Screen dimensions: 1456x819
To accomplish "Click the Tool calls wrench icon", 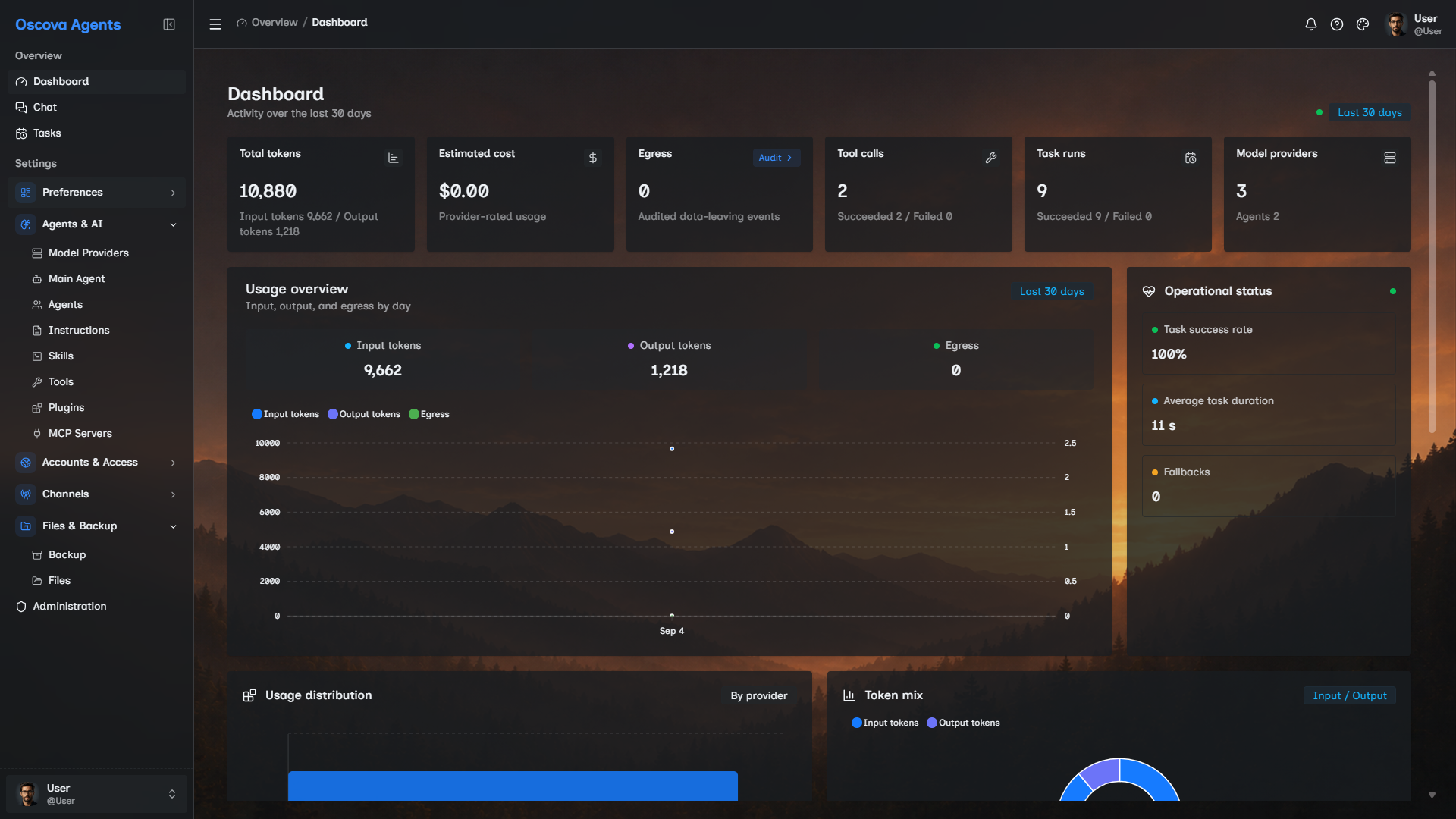I will point(991,158).
